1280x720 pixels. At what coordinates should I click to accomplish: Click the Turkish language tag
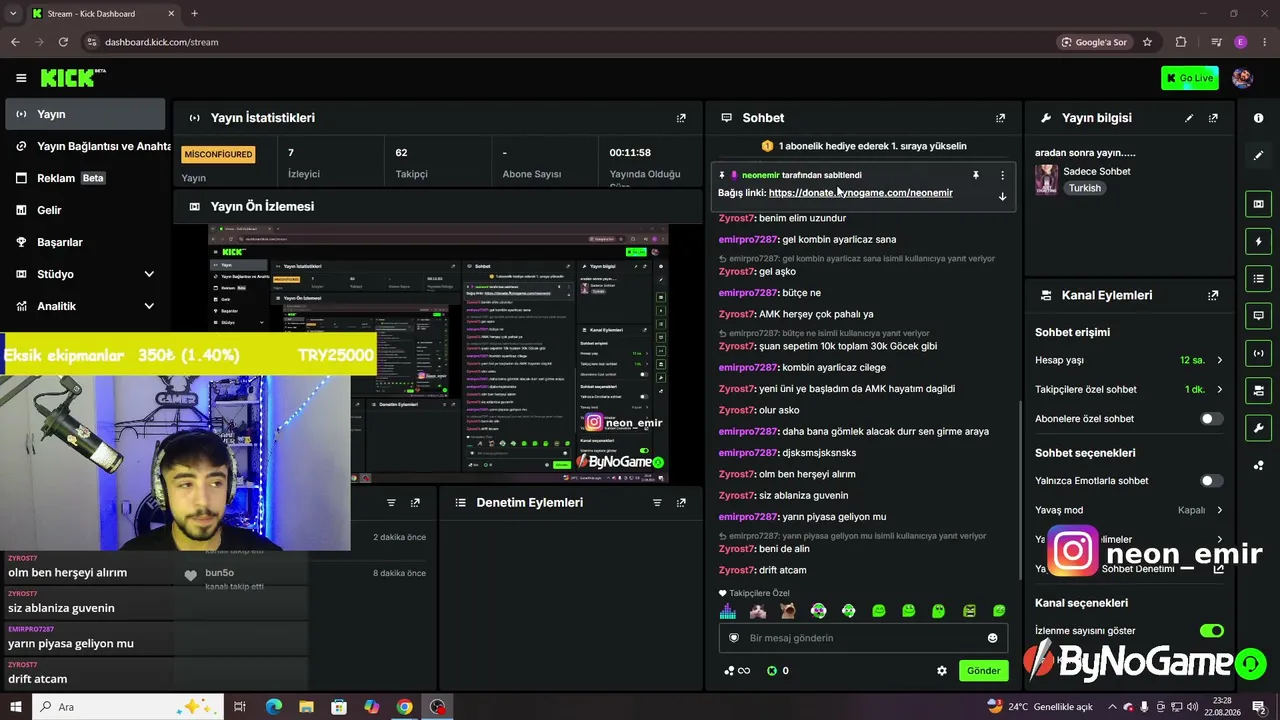[x=1084, y=188]
